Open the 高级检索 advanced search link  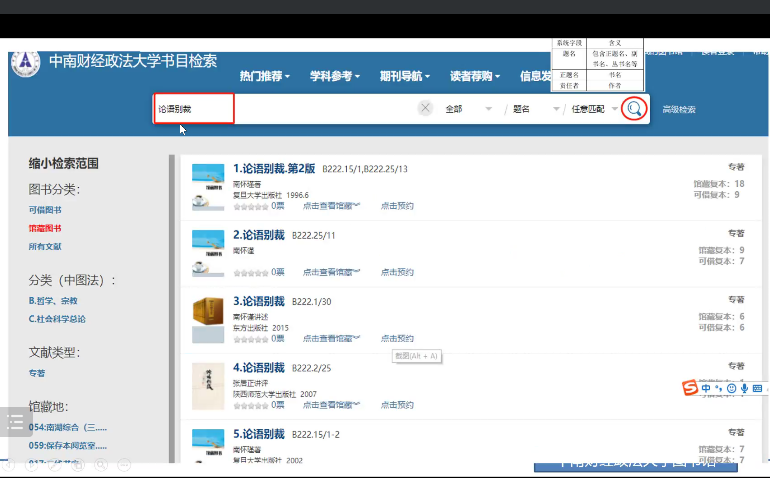click(679, 109)
